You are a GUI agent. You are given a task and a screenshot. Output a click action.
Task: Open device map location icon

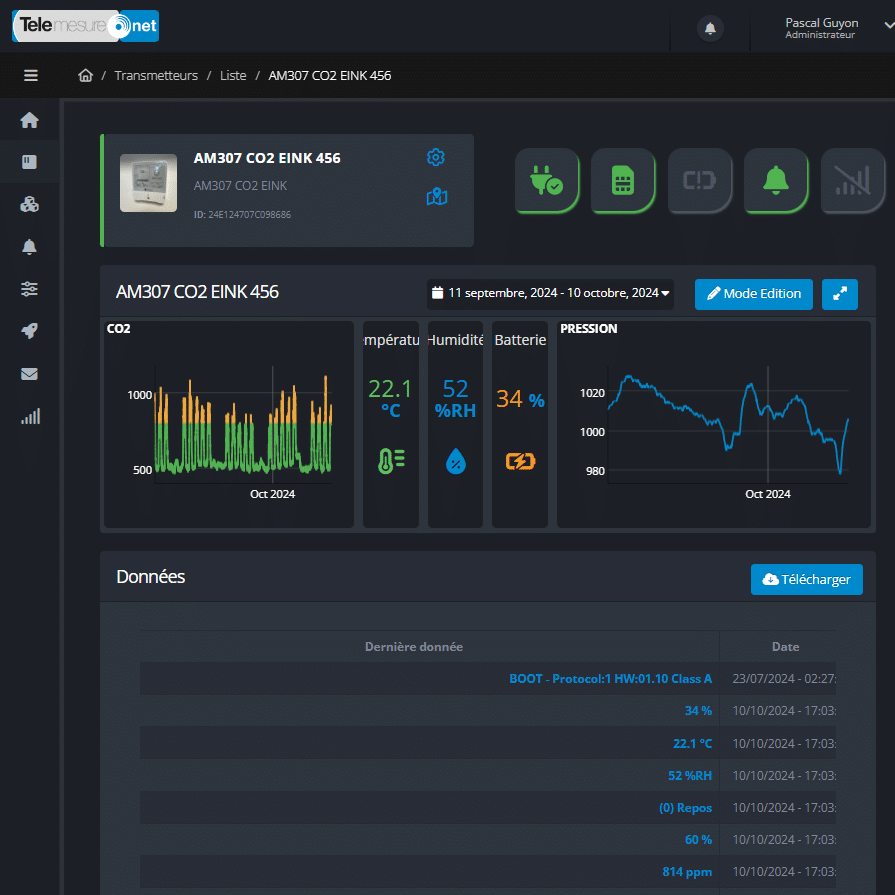(437, 197)
